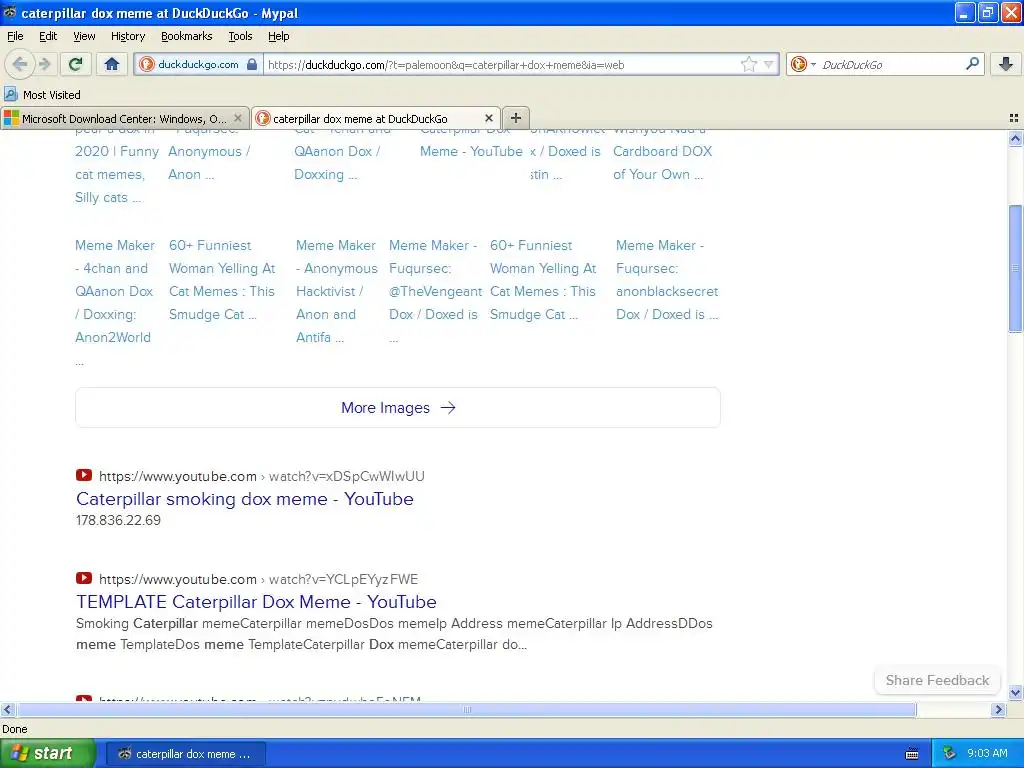Image resolution: width=1024 pixels, height=768 pixels.
Task: Click YouTube favicon beside TEMPLATE Caterpillar result
Action: click(x=84, y=578)
